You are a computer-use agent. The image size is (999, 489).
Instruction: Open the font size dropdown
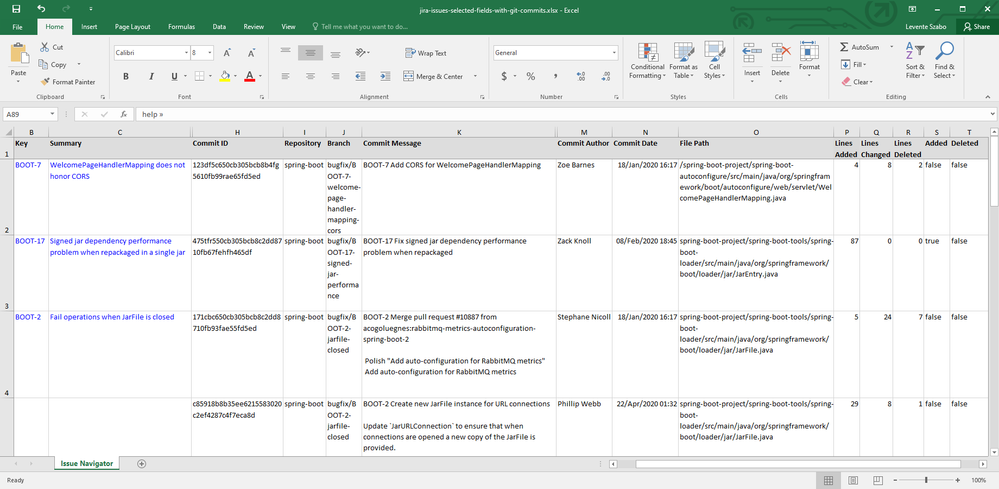[210, 53]
